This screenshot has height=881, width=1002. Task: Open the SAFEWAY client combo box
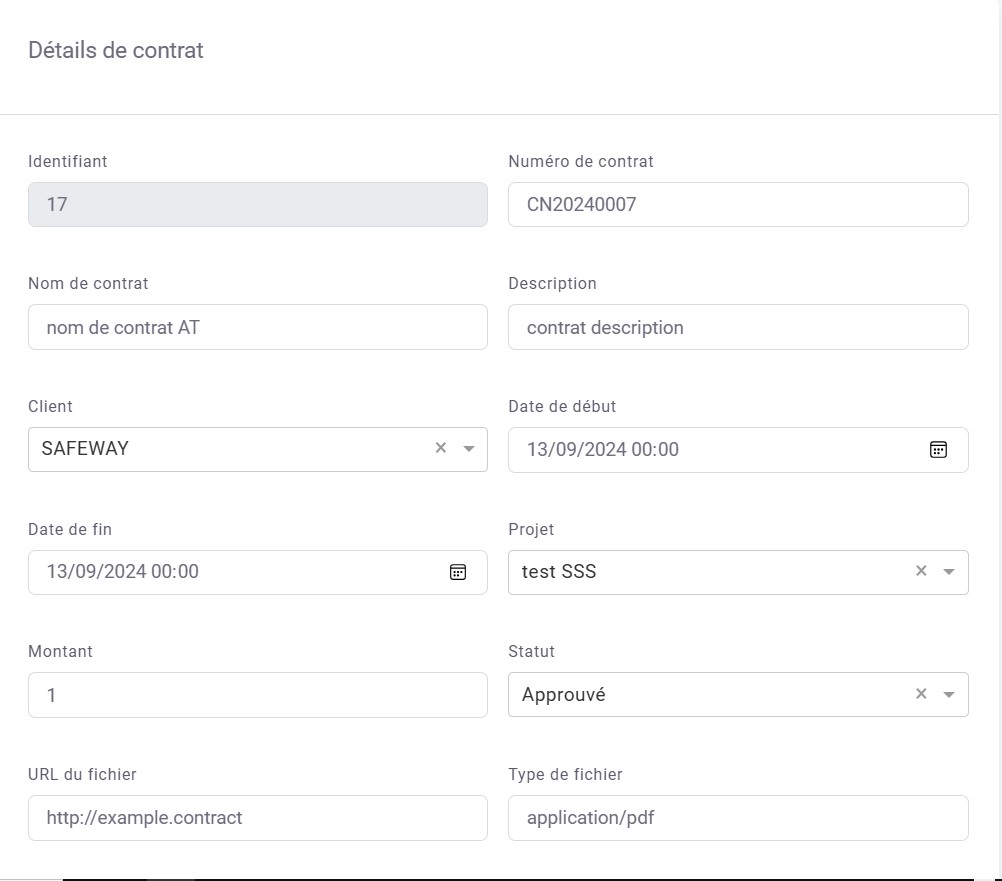(220, 449)
